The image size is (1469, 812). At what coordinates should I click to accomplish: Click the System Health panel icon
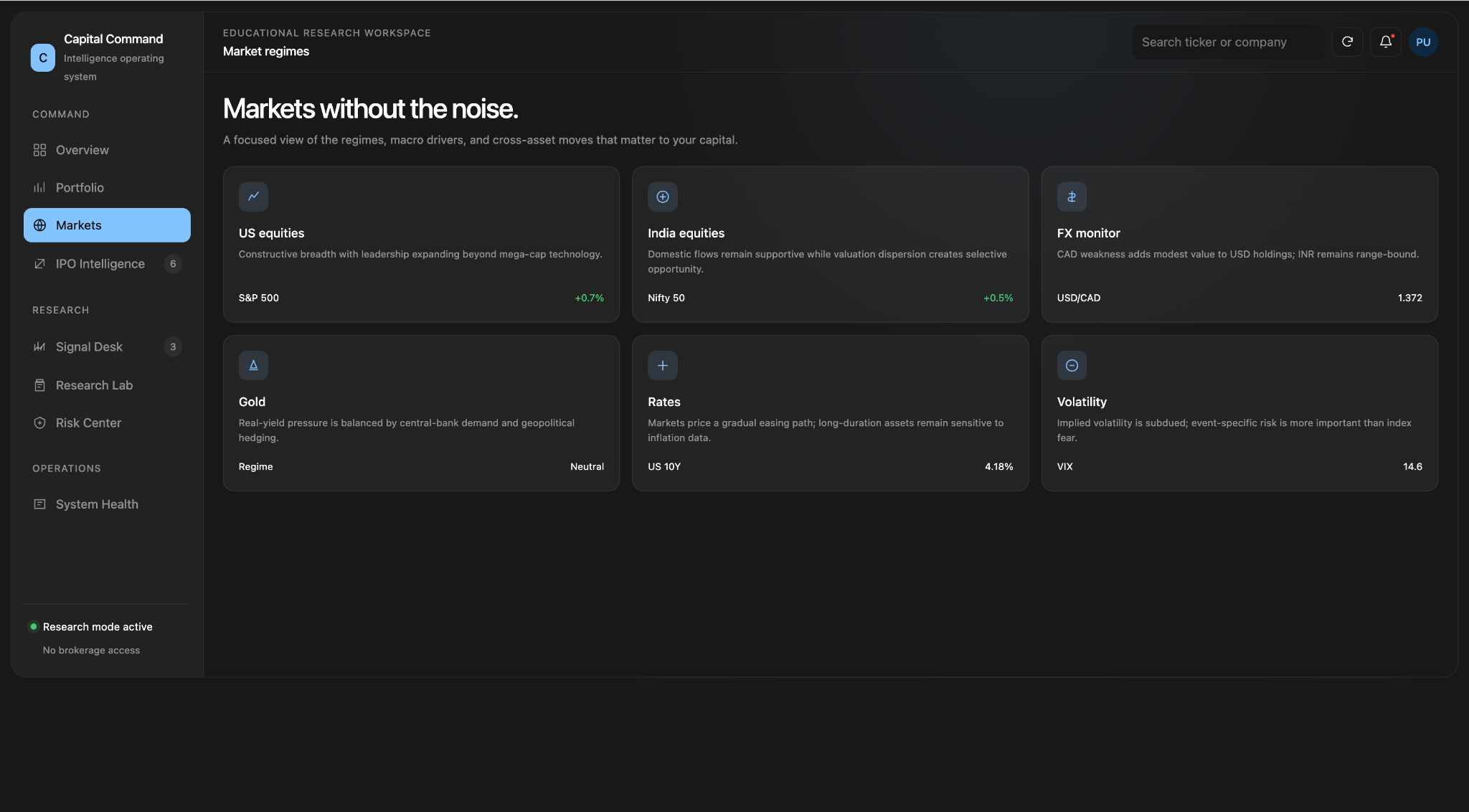39,504
